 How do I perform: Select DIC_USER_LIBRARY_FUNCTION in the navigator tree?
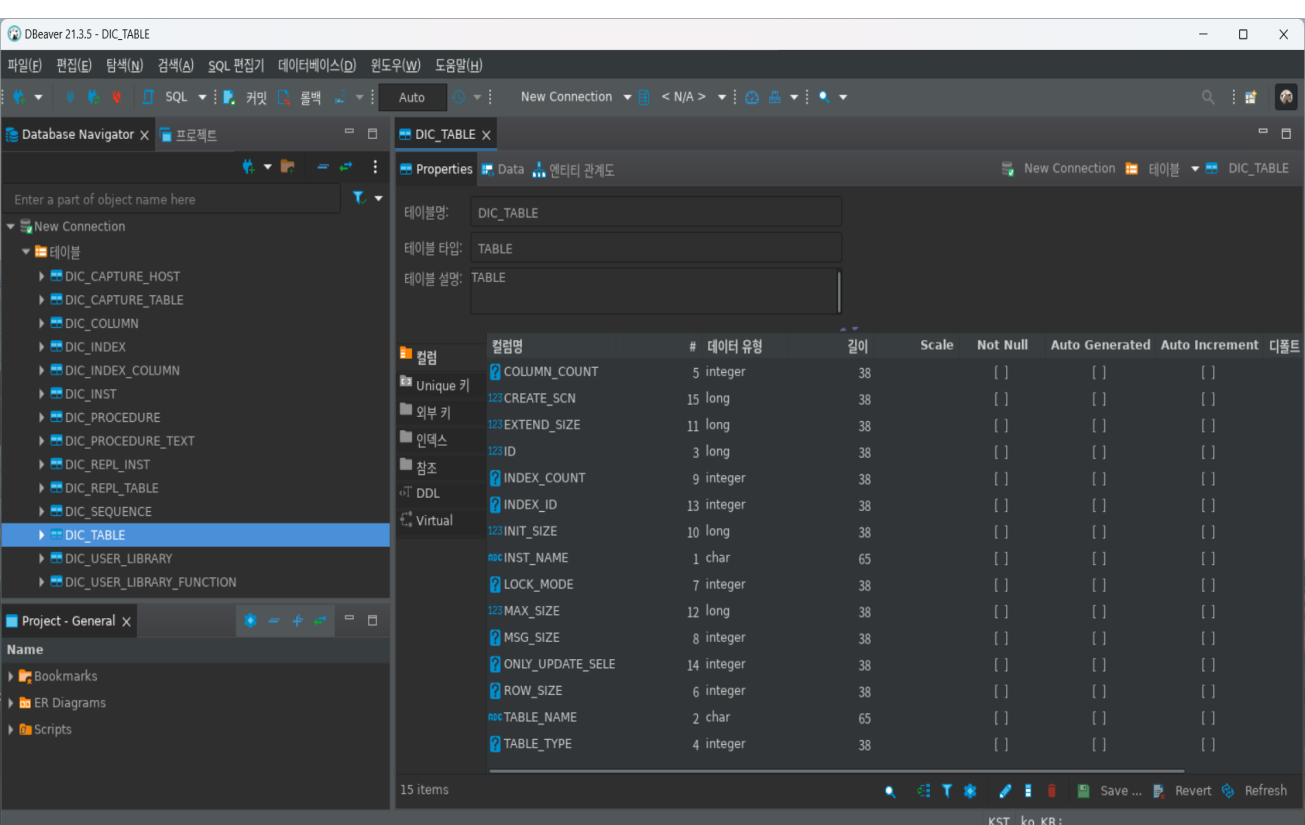click(x=151, y=582)
